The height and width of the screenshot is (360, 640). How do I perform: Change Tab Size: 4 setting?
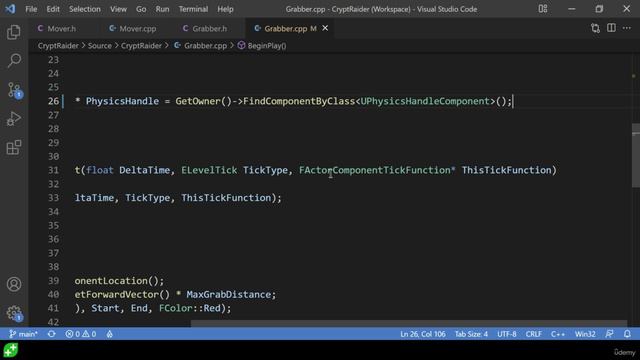[471, 334]
